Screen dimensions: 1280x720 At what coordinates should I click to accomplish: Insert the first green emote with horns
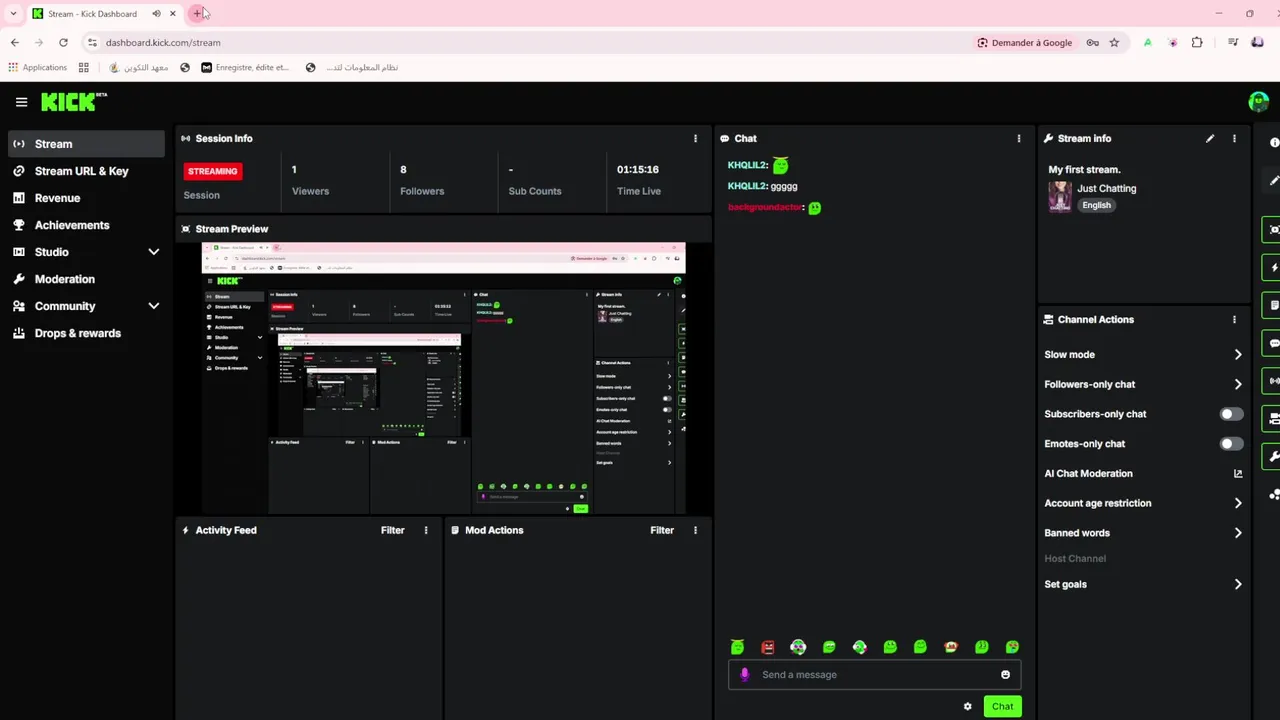pos(737,648)
